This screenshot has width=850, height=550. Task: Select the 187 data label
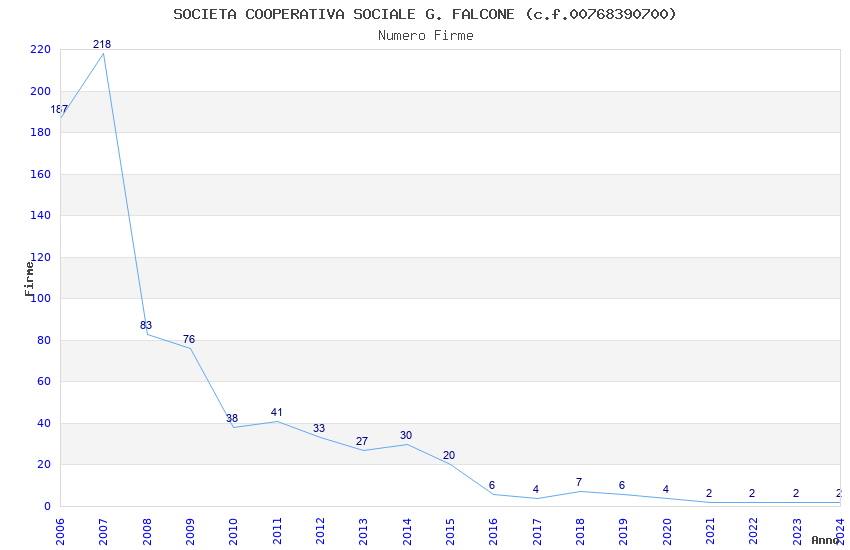click(59, 109)
